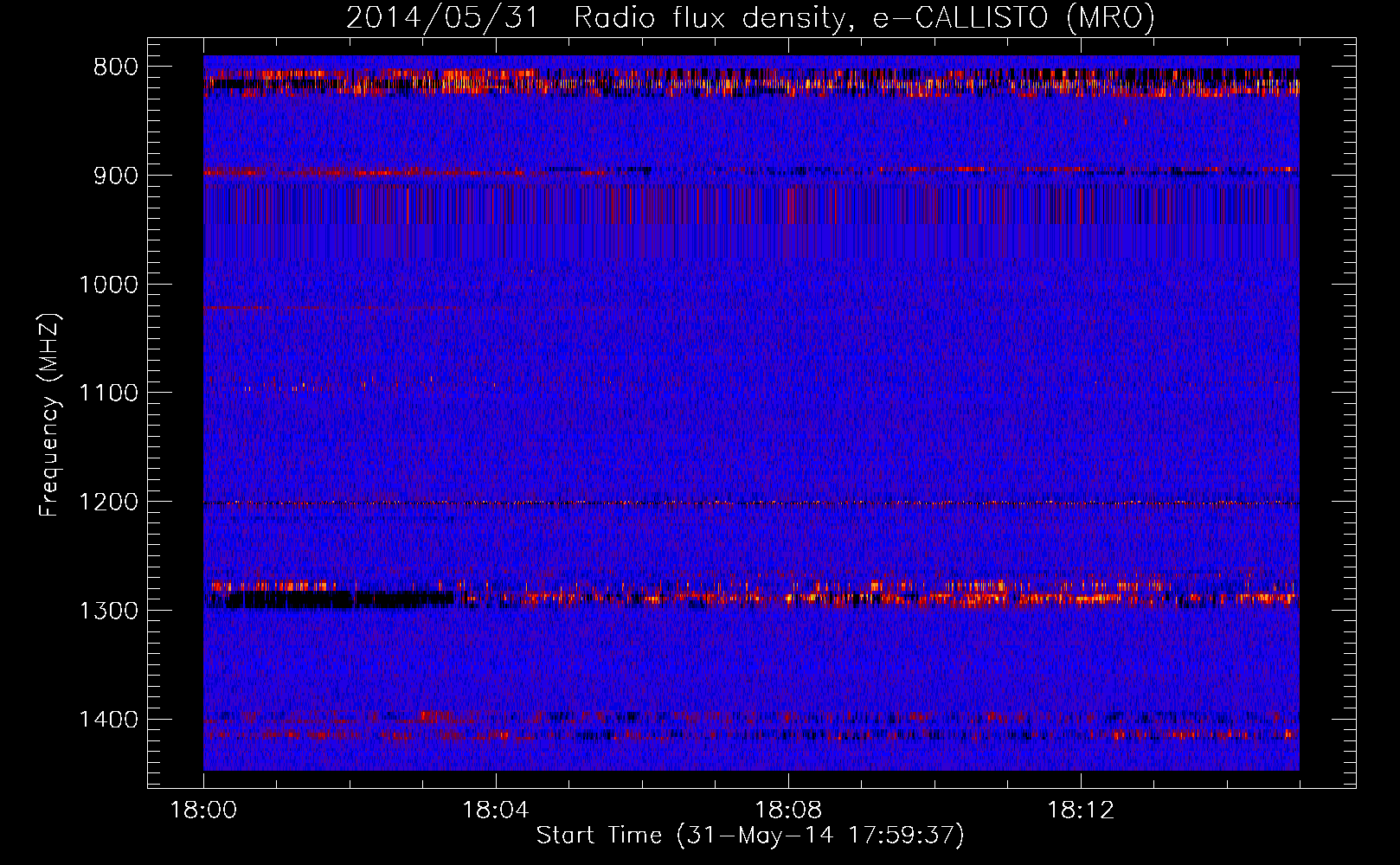Click the '900' frequency axis label
Image resolution: width=1400 pixels, height=865 pixels.
tap(116, 176)
